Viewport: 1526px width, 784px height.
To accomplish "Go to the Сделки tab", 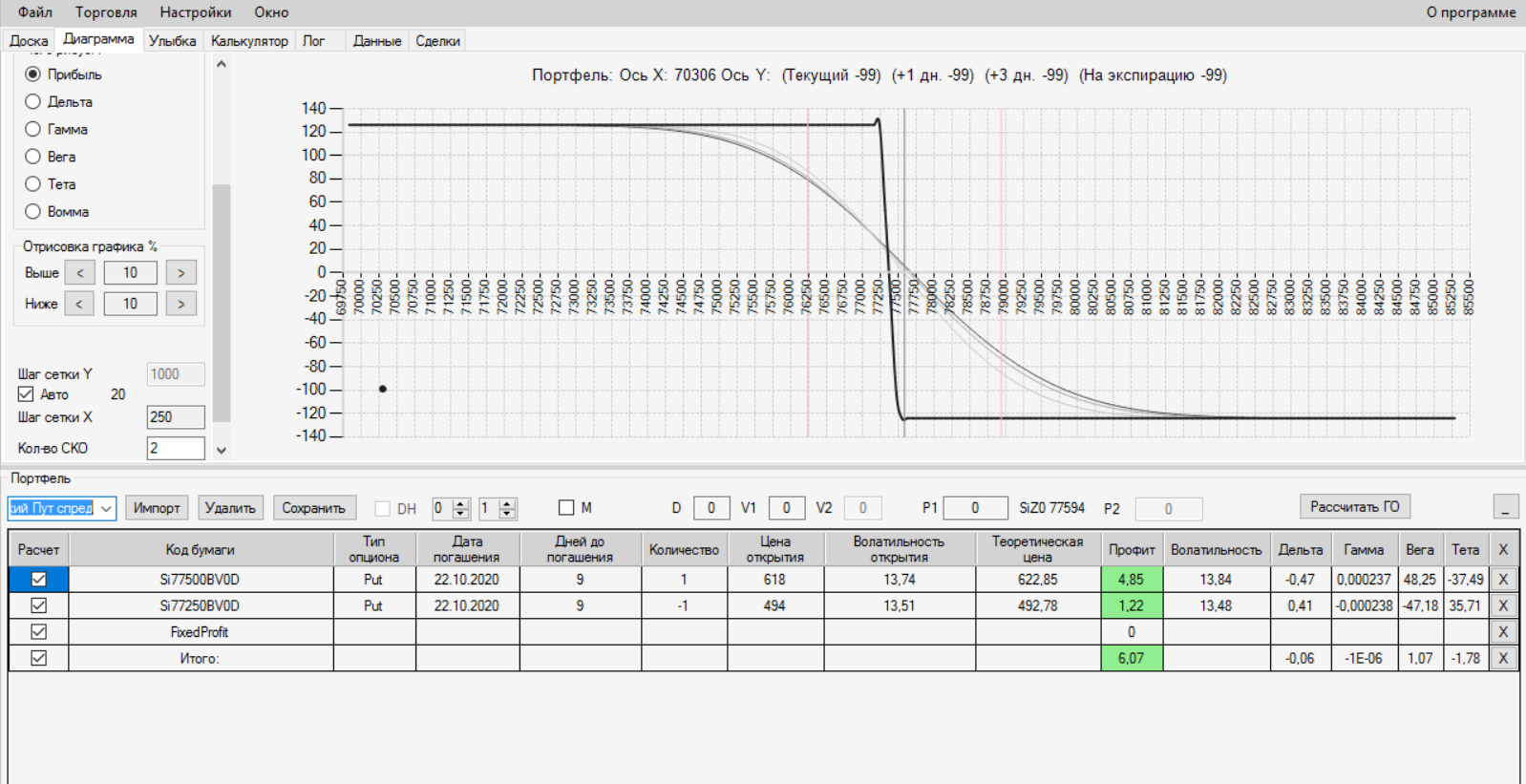I will [x=438, y=41].
